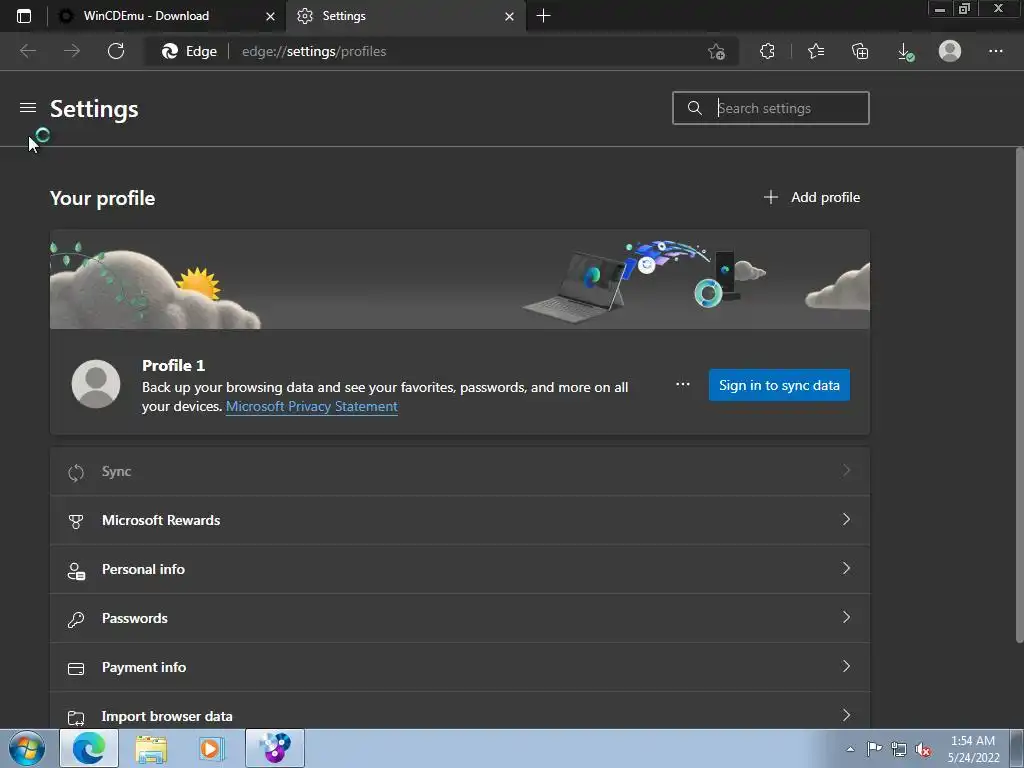Expand Microsoft Rewards chevron arrow
1024x768 pixels.
[x=846, y=519]
